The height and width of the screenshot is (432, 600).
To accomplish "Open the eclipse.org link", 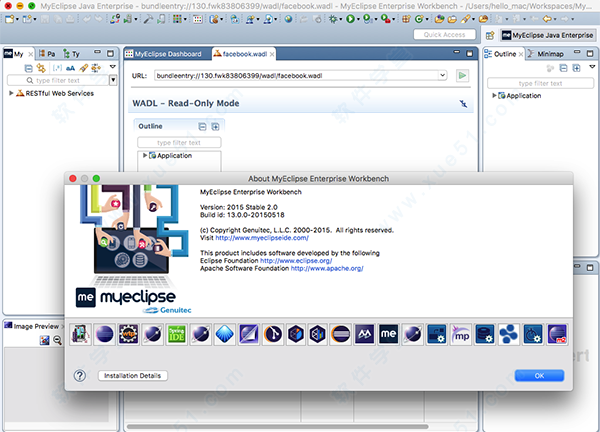I will pos(296,261).
